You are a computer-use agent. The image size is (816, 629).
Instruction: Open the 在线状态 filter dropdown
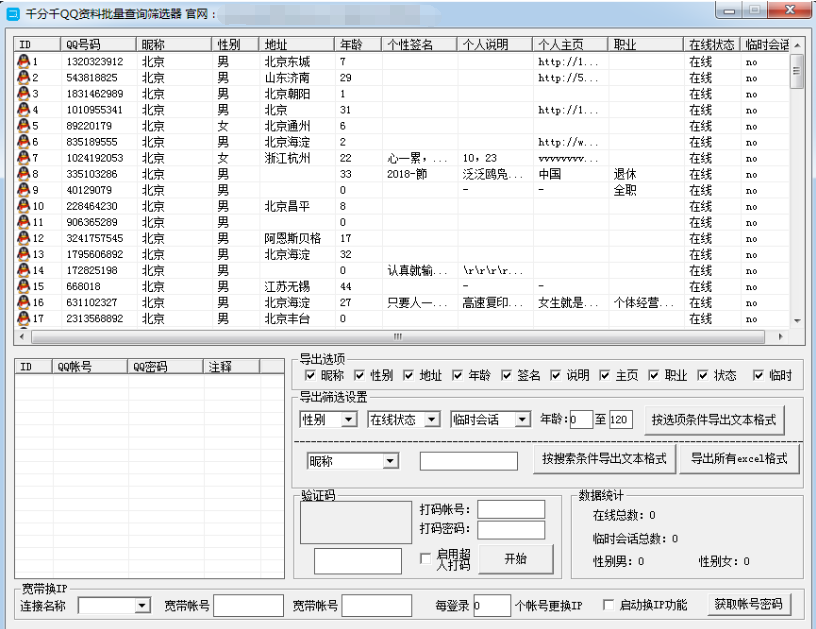(x=432, y=419)
